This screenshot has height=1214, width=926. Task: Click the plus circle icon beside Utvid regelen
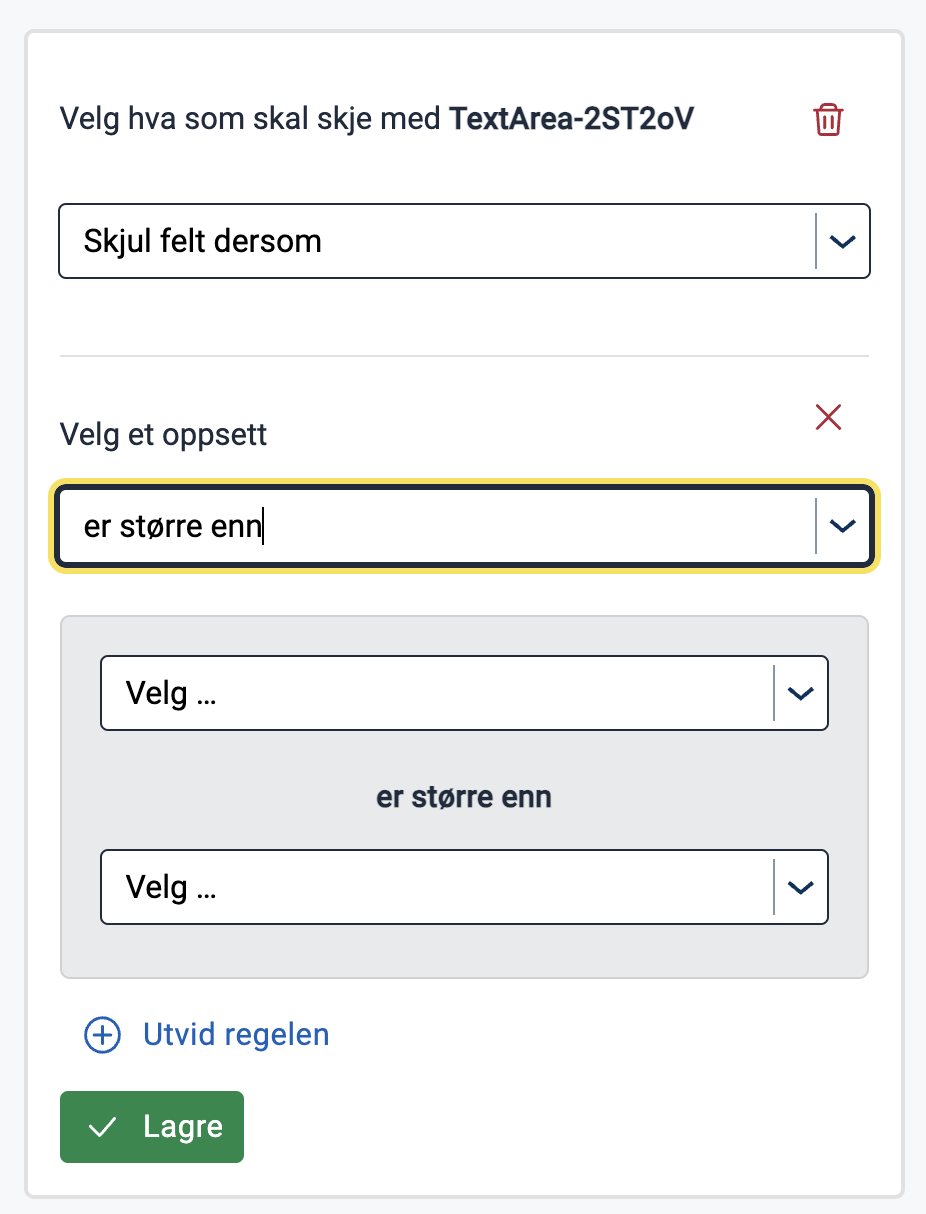click(x=101, y=1036)
